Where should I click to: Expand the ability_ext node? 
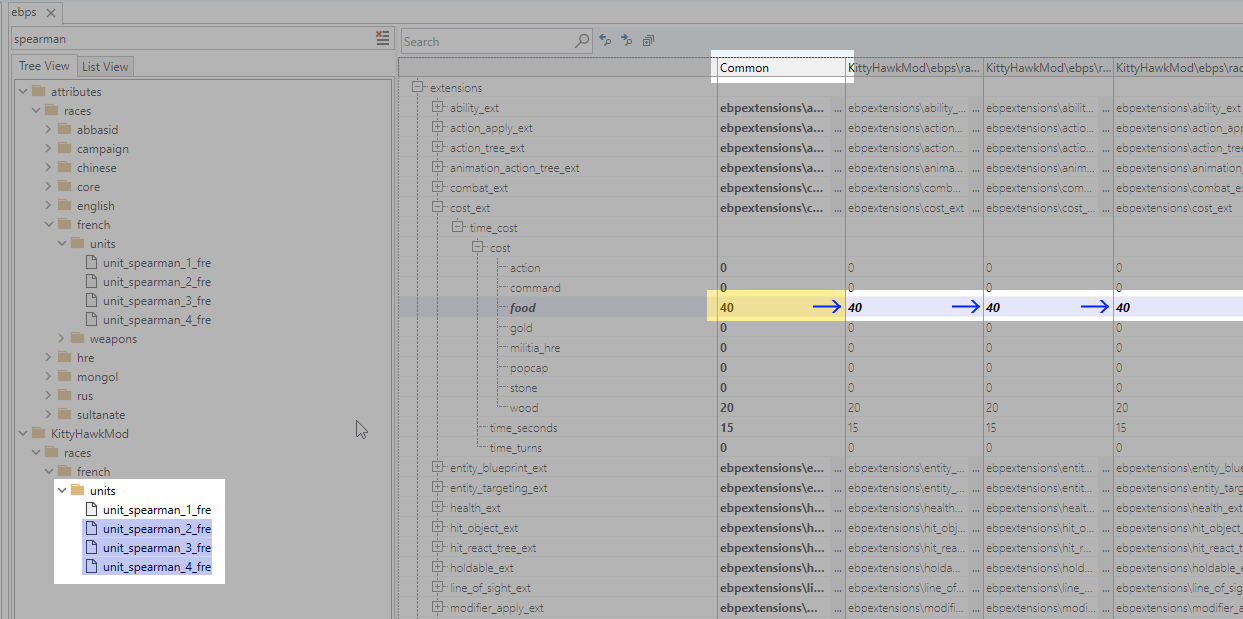(x=437, y=107)
